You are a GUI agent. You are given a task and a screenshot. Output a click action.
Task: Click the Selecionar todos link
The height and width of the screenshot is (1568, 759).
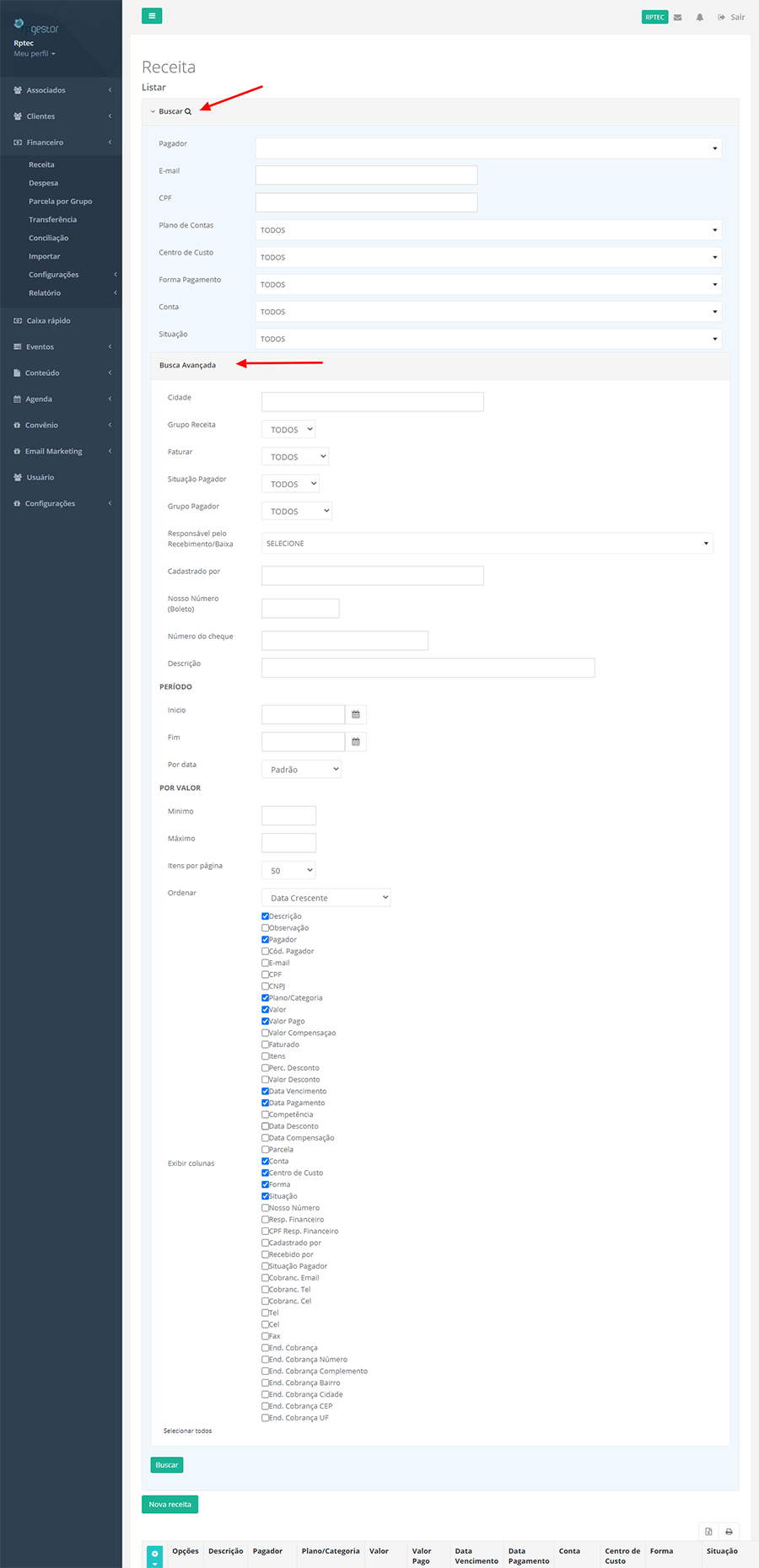[187, 1431]
